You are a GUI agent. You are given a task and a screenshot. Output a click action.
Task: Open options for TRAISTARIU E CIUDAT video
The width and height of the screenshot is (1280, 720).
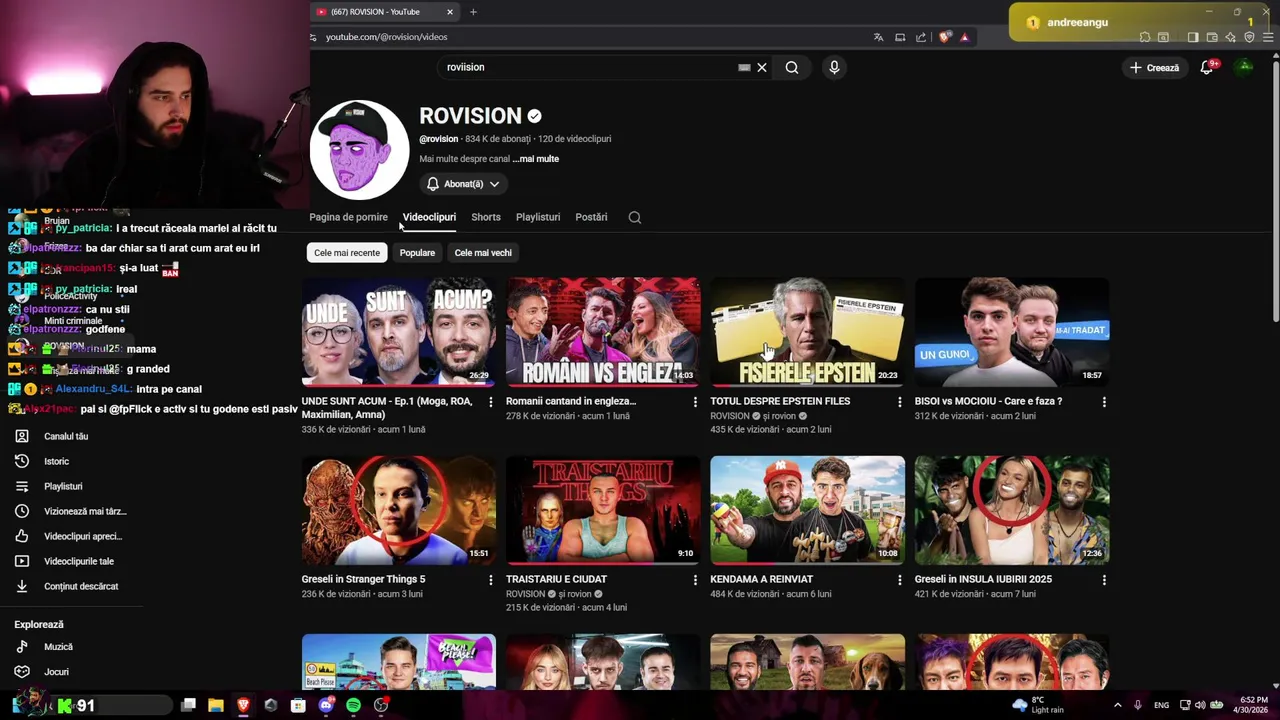point(695,579)
